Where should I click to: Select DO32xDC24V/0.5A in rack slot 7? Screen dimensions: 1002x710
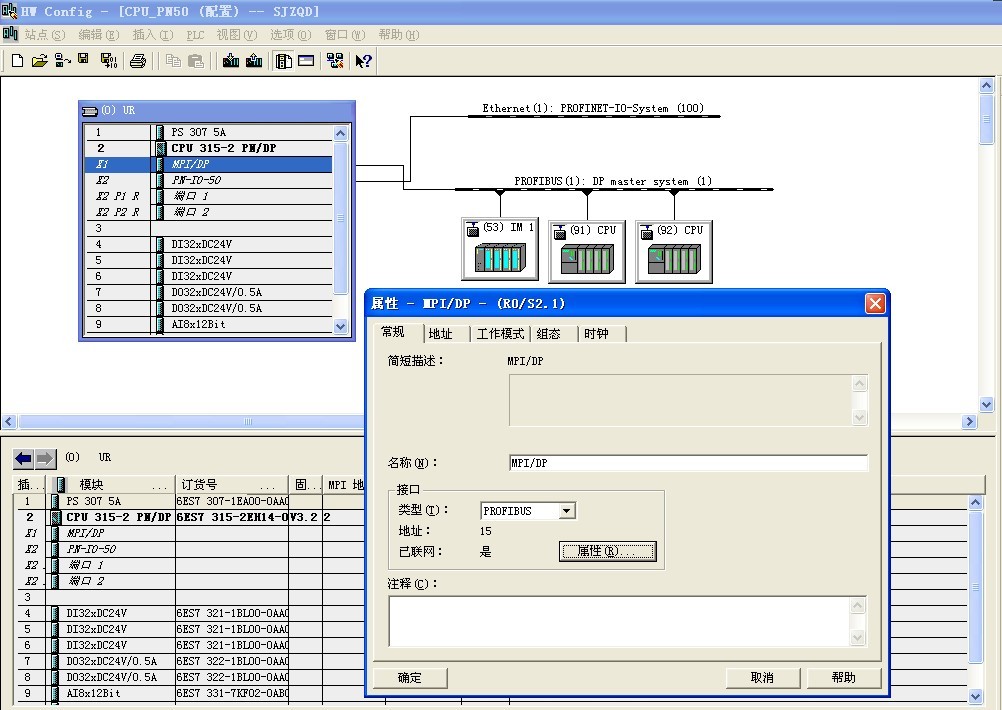click(x=210, y=292)
